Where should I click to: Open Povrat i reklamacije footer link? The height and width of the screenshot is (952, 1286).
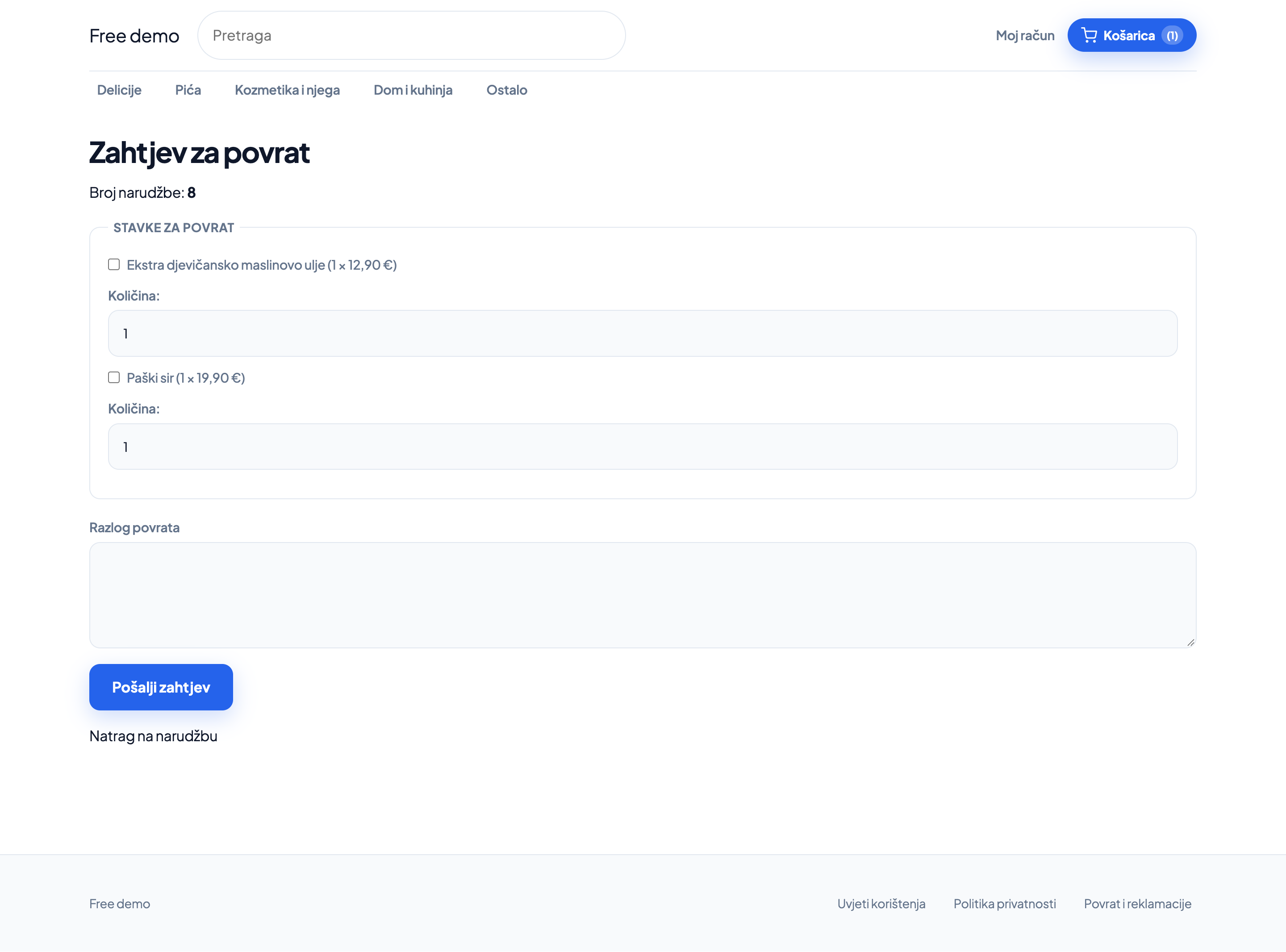point(1137,904)
